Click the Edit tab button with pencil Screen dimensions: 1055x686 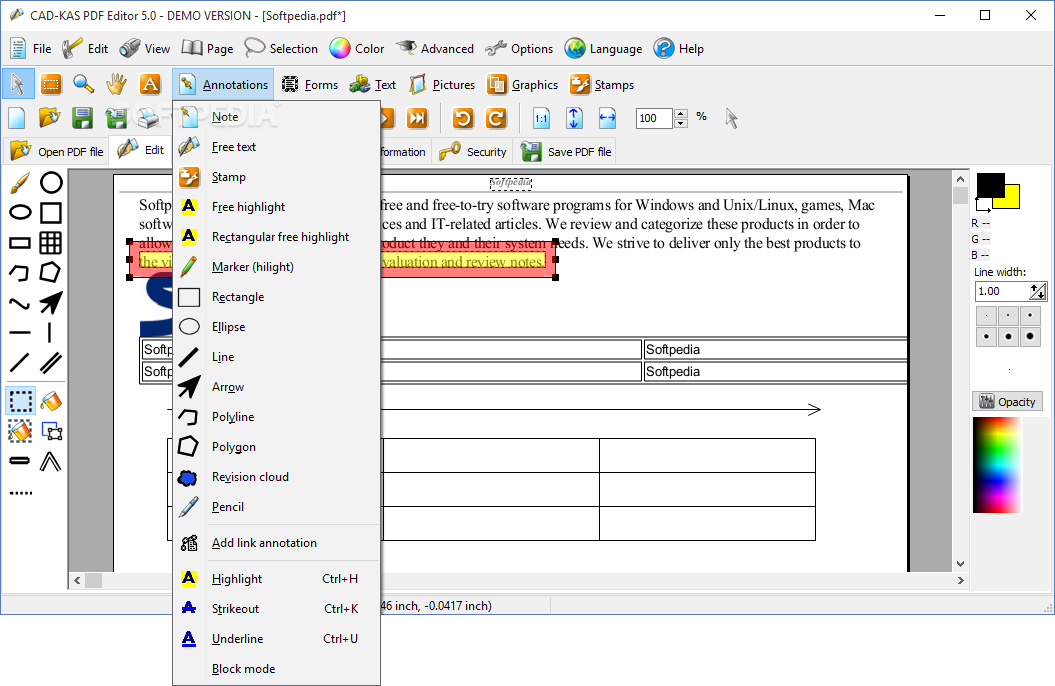click(141, 150)
